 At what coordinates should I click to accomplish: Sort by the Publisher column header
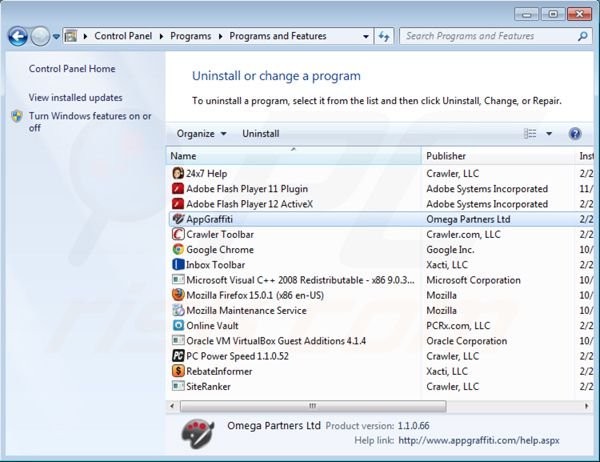pos(498,156)
